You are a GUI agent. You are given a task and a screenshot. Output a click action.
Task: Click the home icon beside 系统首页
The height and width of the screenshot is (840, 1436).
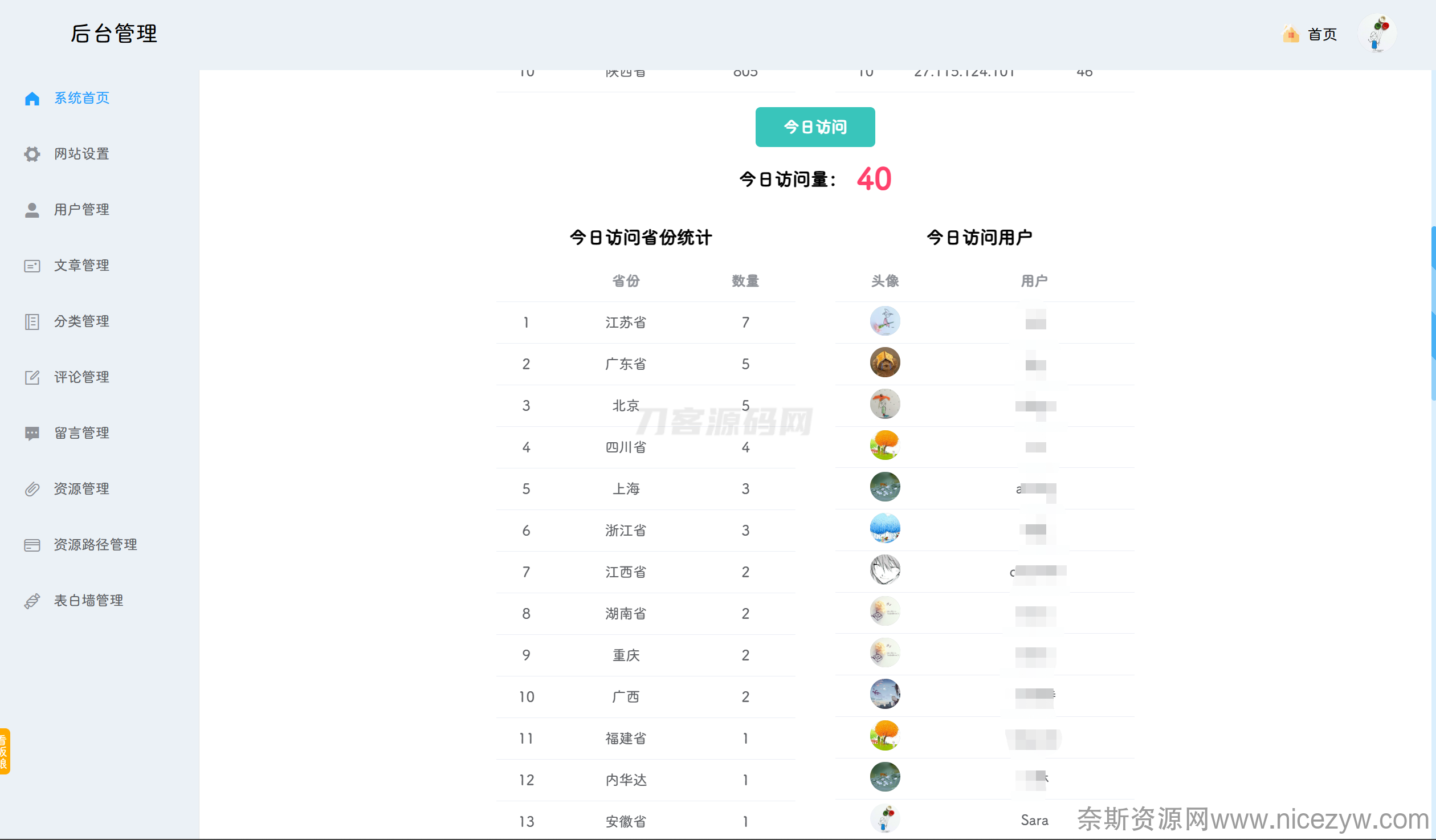(32, 99)
